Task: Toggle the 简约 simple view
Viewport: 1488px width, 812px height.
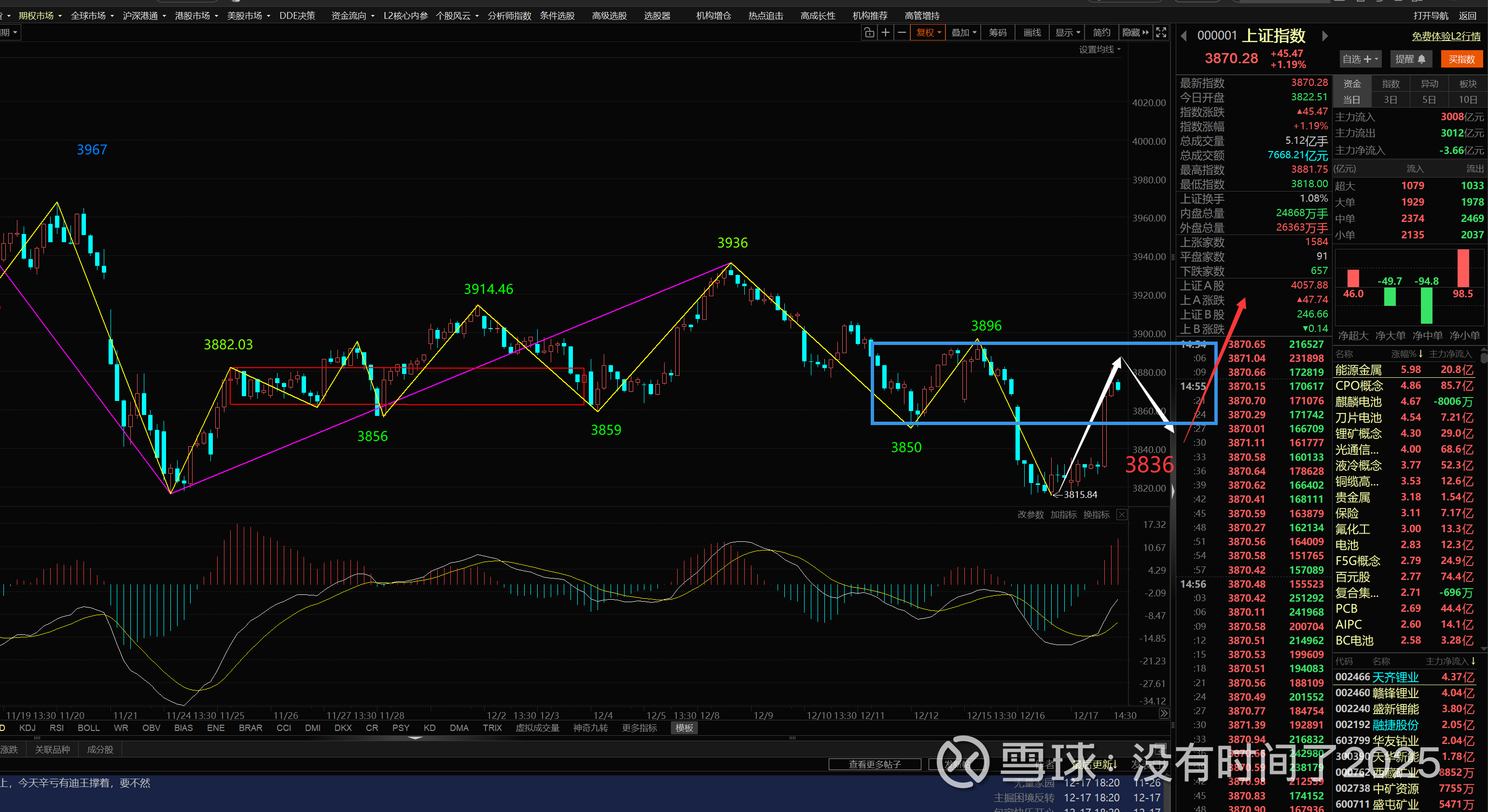Action: [x=1101, y=33]
